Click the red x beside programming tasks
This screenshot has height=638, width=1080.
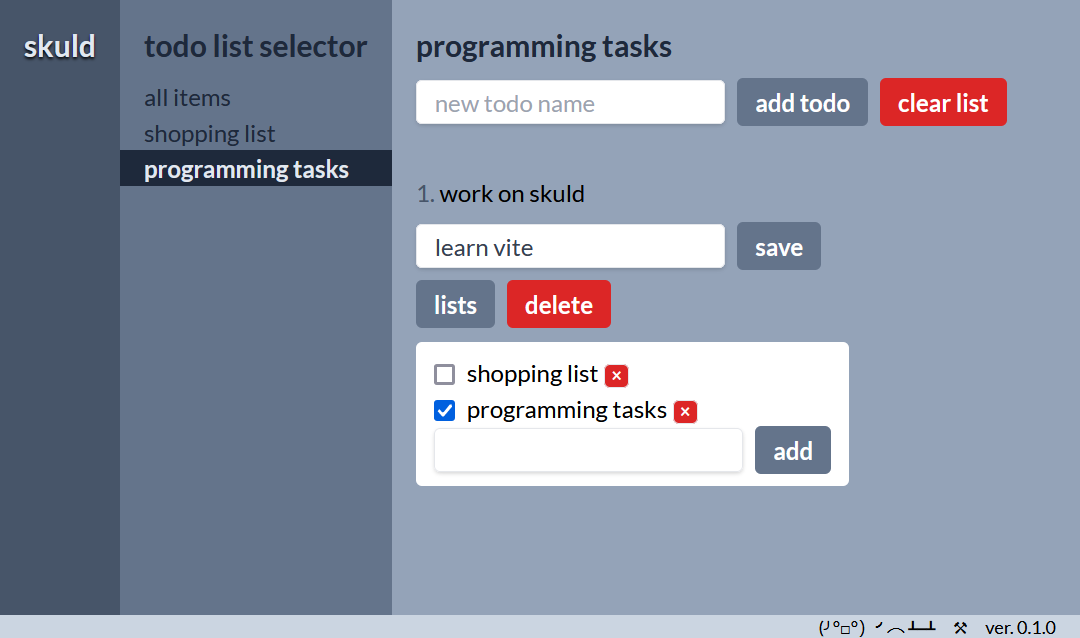685,411
